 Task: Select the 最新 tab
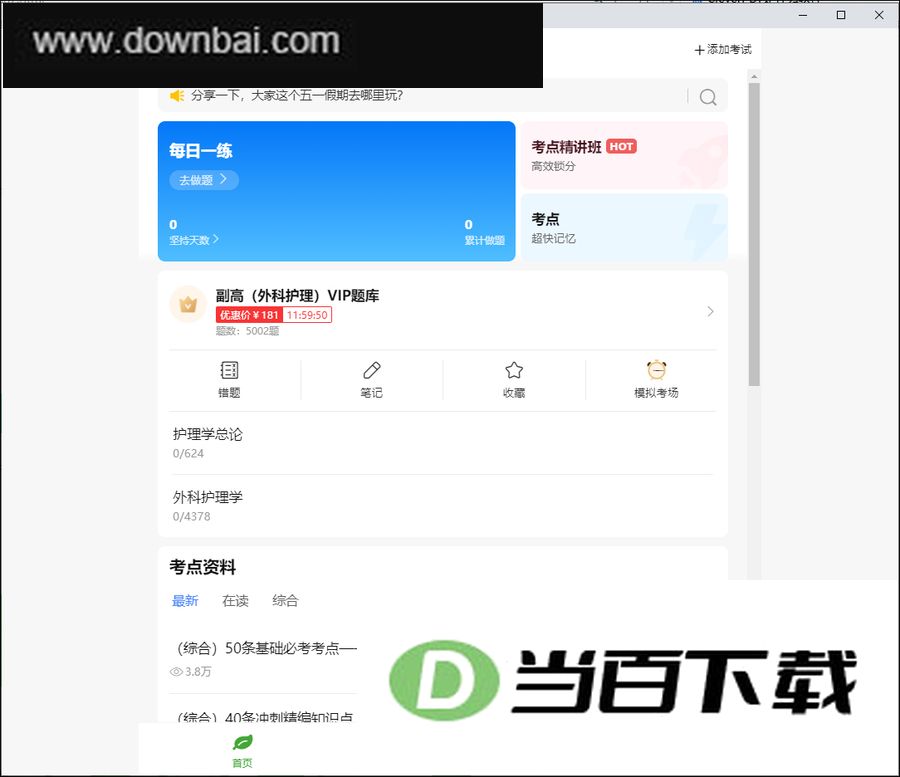coord(185,601)
